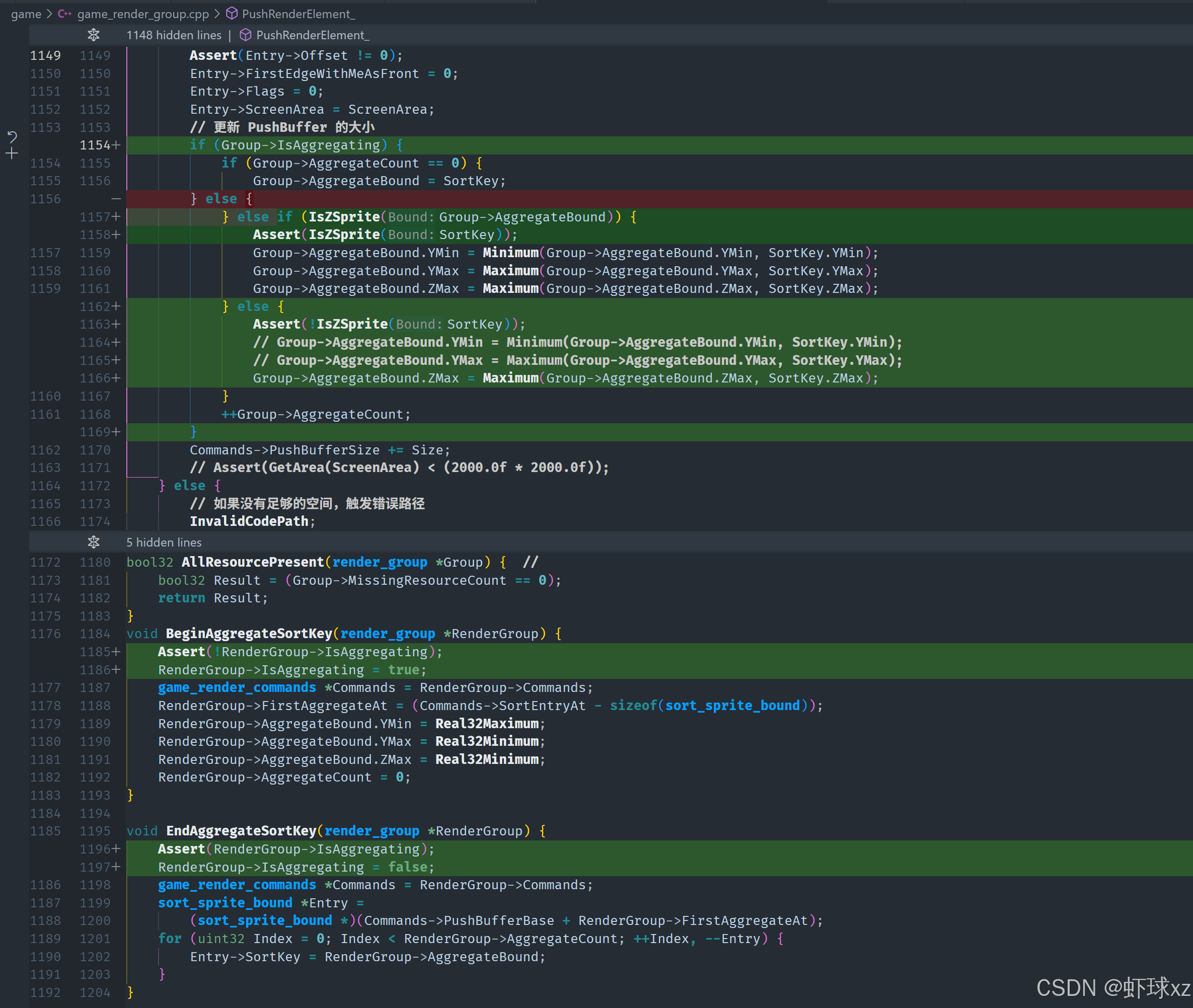The image size is (1193, 1008).
Task: Open the game_render_group.cpp breadcrumb
Action: (x=143, y=14)
